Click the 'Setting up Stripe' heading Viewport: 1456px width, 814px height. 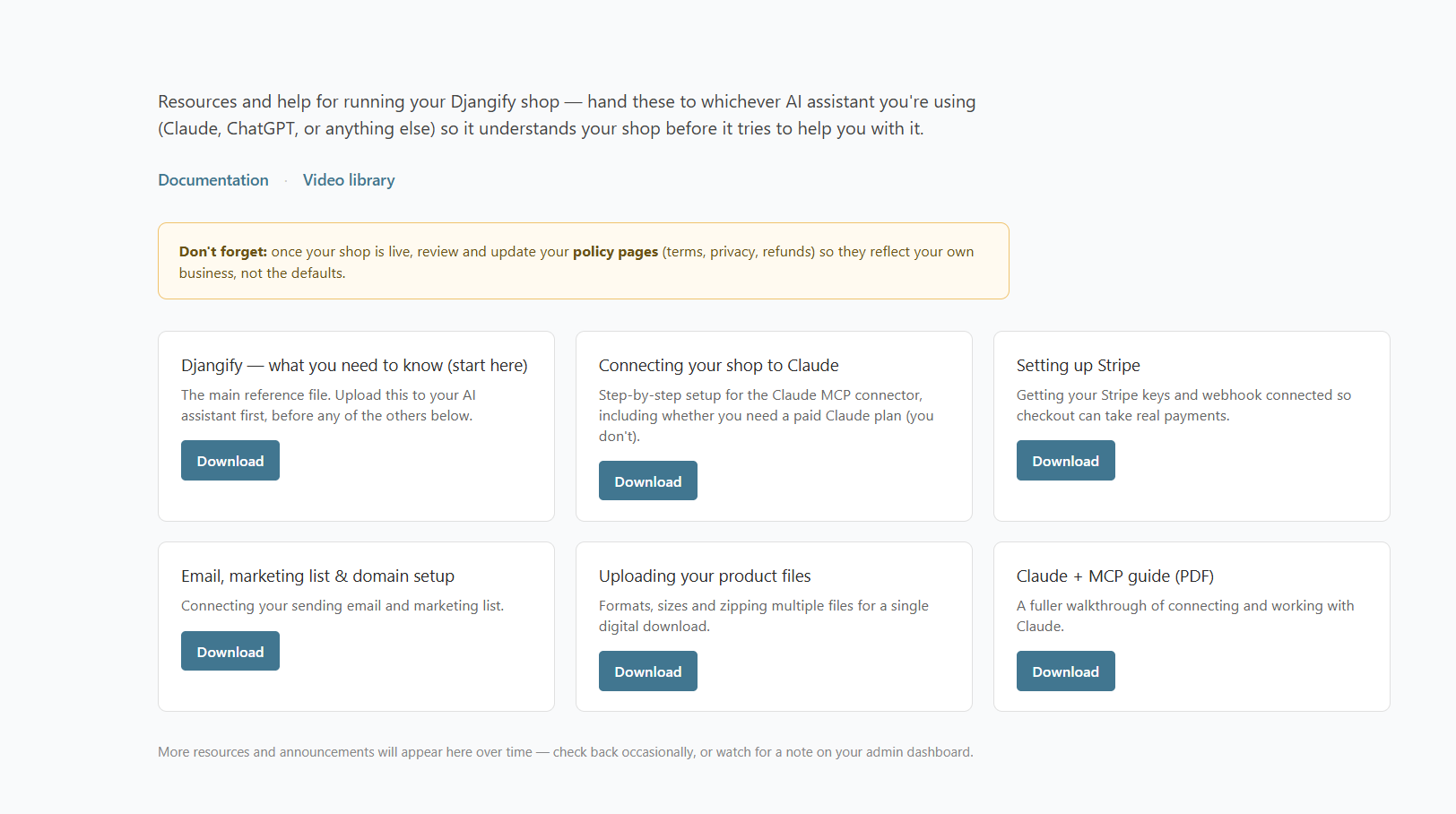1079,366
